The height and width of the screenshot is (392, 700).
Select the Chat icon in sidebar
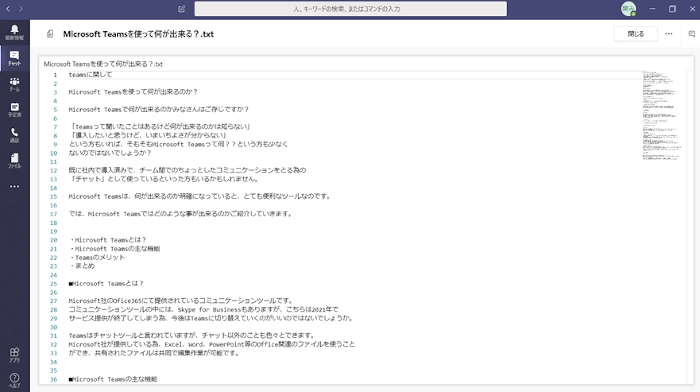14,58
